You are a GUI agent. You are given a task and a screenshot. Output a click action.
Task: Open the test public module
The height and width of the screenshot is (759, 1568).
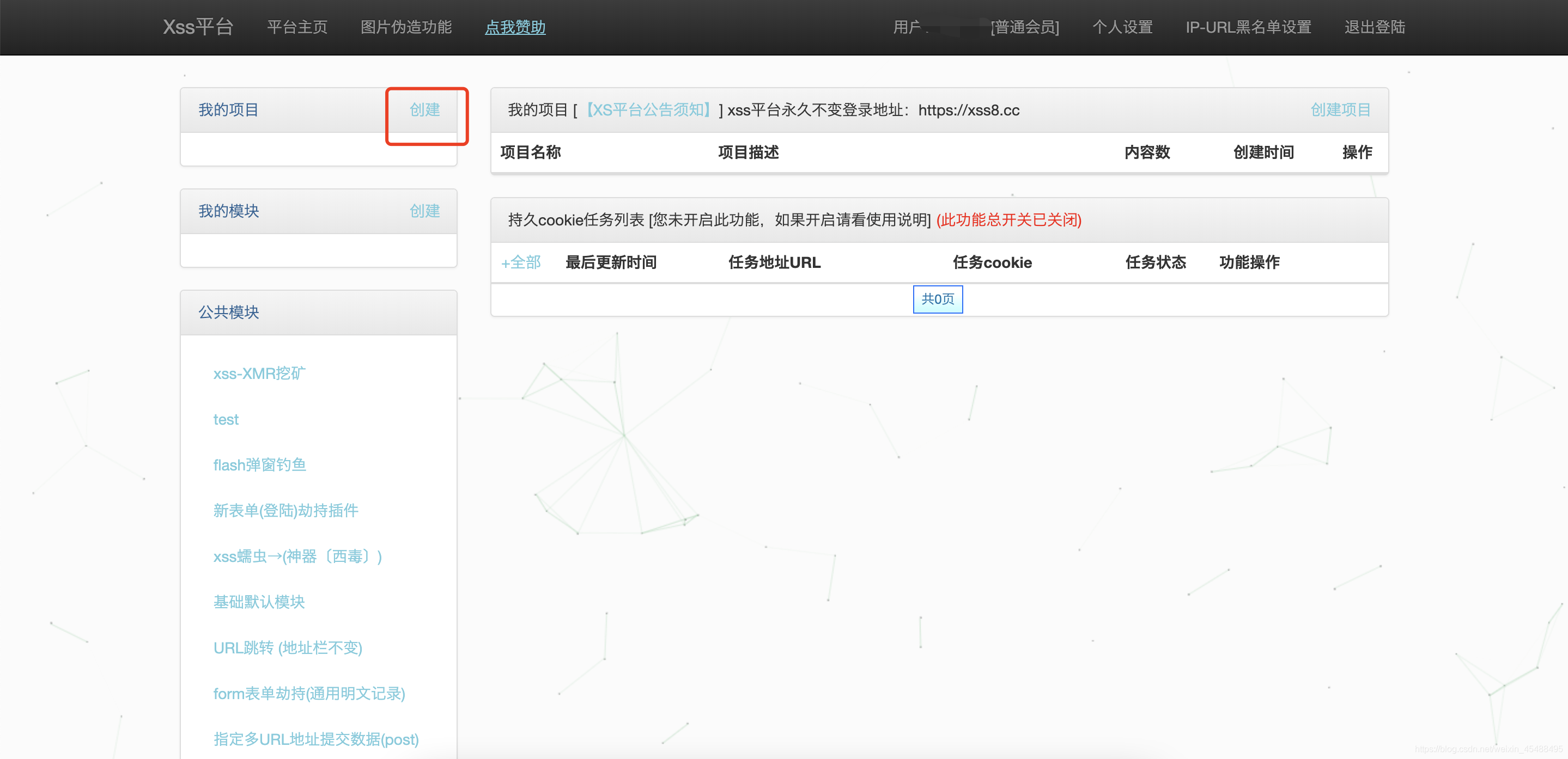[226, 419]
